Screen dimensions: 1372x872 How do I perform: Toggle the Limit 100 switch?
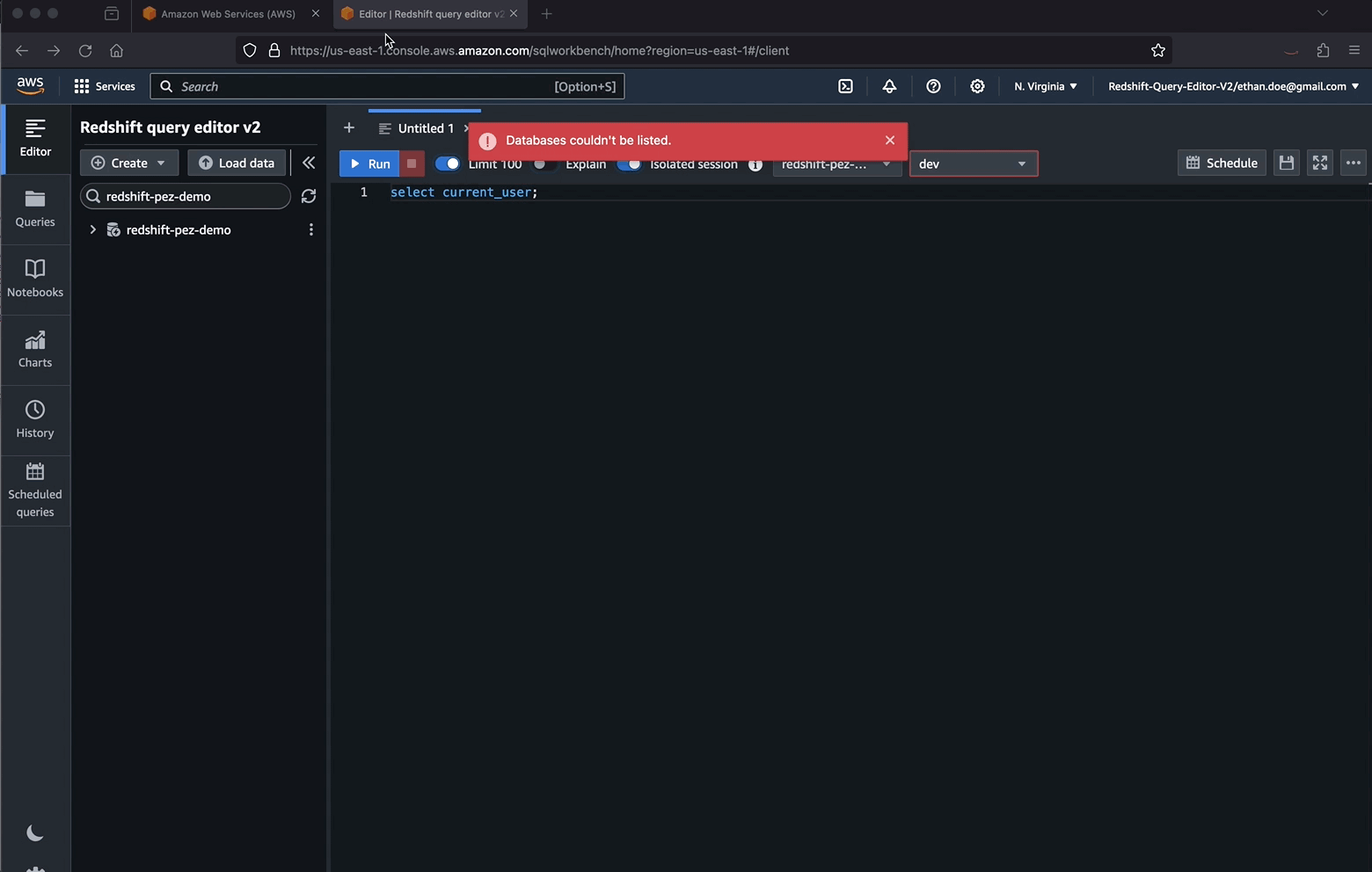[447, 163]
